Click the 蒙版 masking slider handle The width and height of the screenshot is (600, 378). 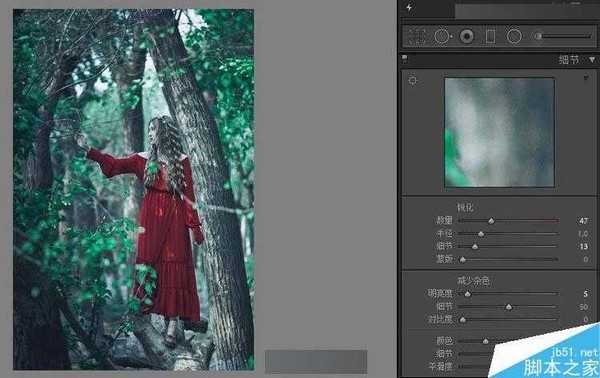(x=463, y=260)
